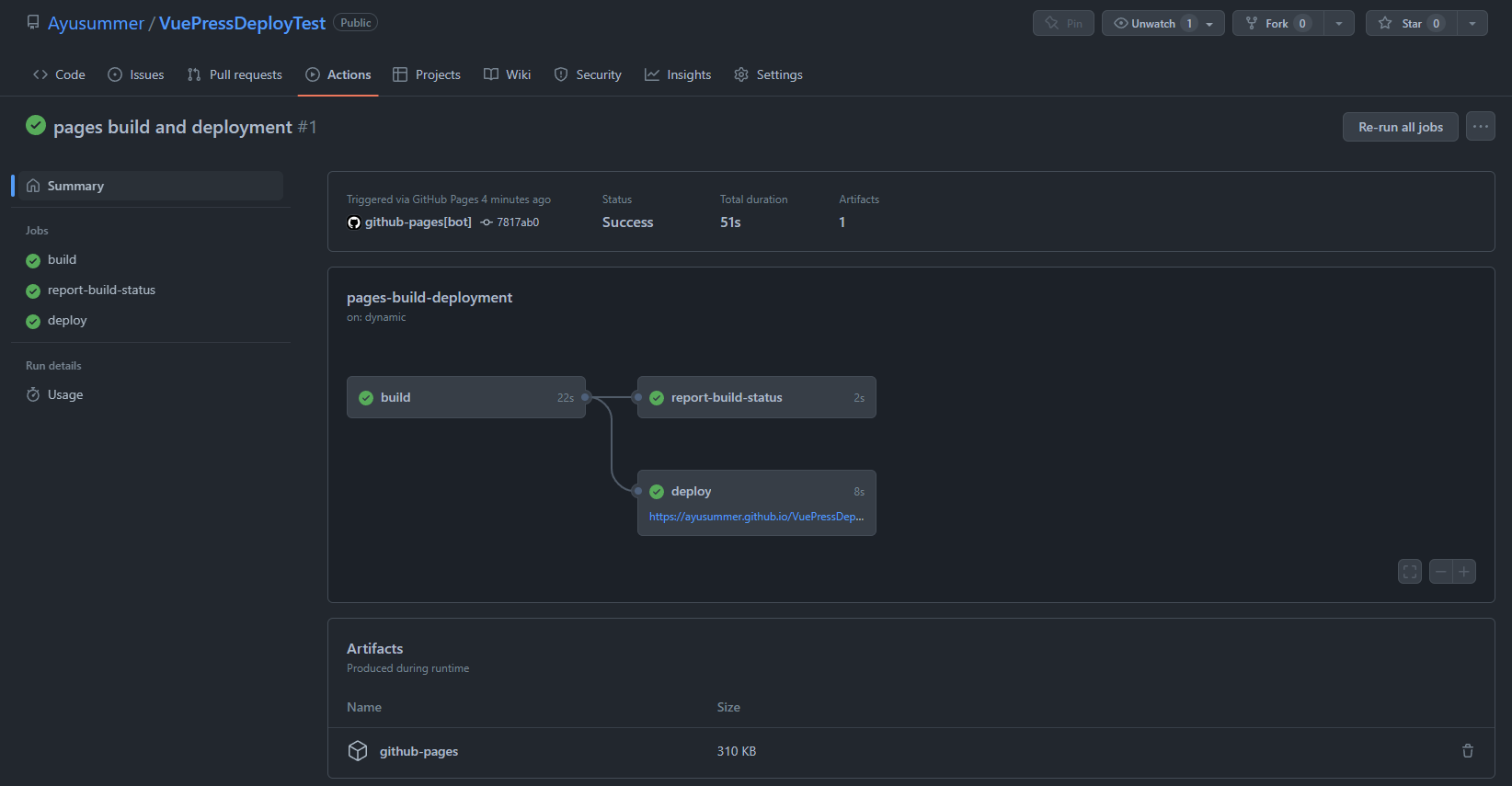The image size is (1512, 786).
Task: Expand the Fork dropdown arrow
Action: (1339, 23)
